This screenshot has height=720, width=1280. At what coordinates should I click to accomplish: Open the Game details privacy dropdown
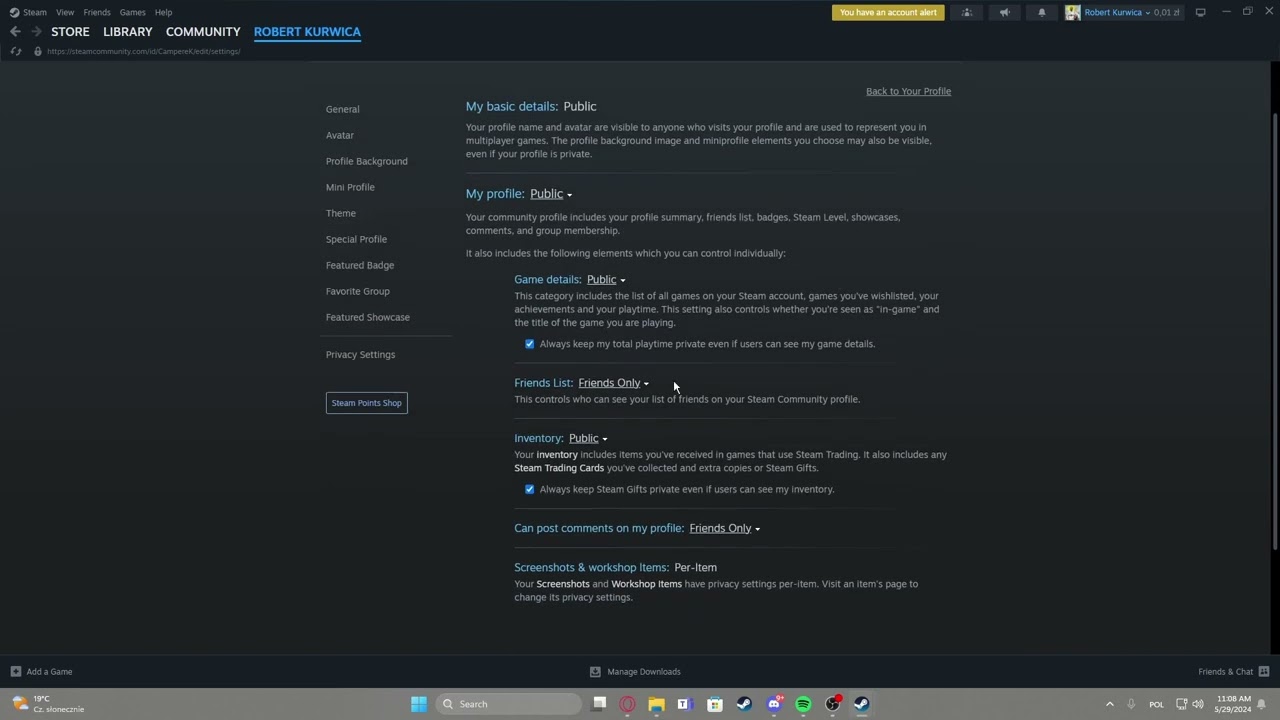point(606,280)
